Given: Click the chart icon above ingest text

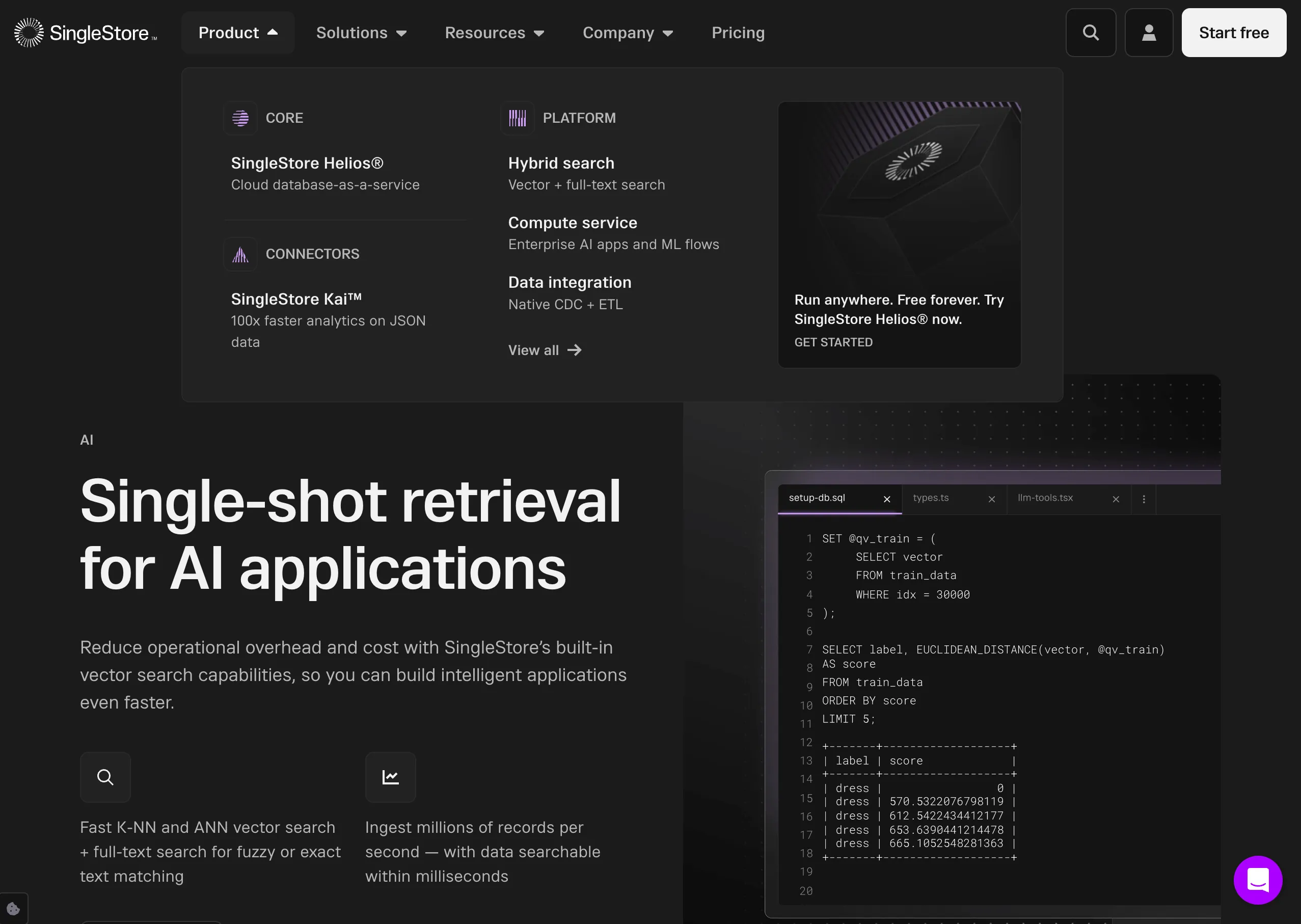Looking at the screenshot, I should (390, 777).
